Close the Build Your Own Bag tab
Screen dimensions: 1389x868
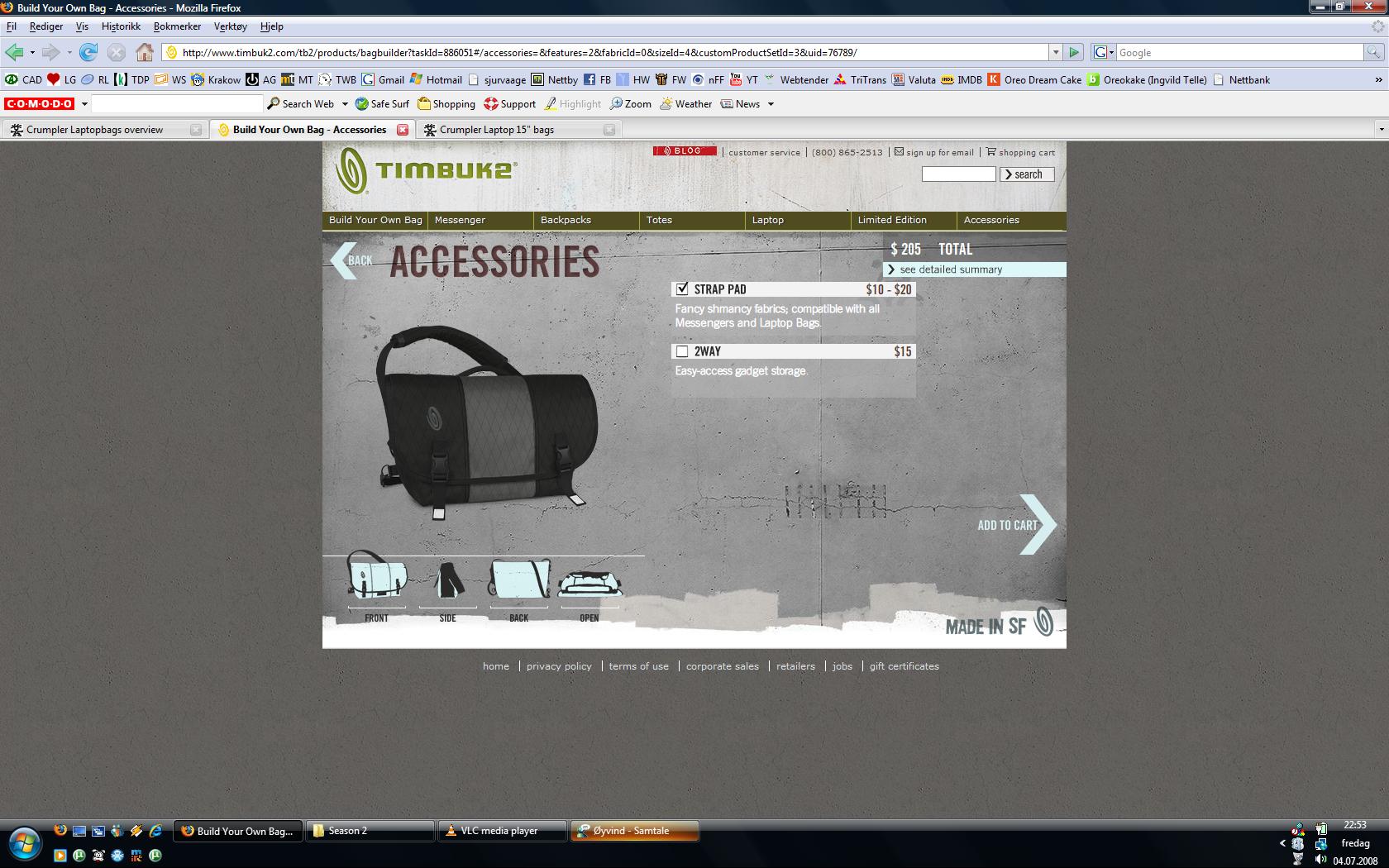(403, 130)
